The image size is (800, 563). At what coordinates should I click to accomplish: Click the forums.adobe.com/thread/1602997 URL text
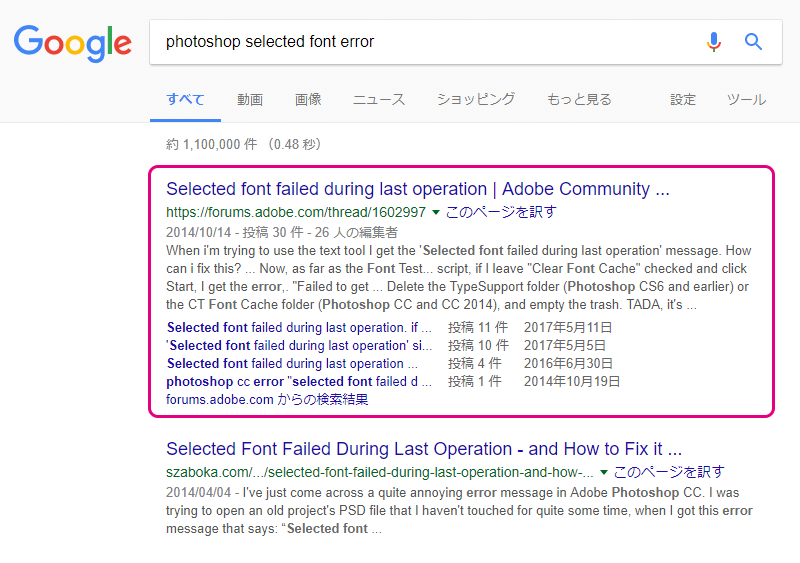click(296, 212)
